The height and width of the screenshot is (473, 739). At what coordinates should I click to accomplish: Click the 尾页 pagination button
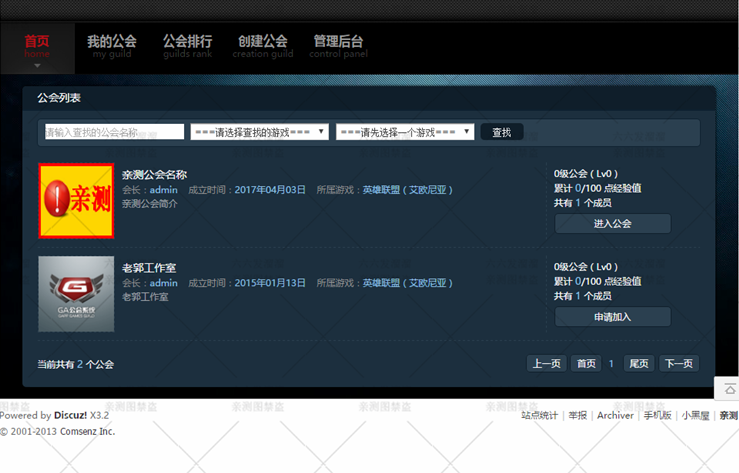click(639, 364)
